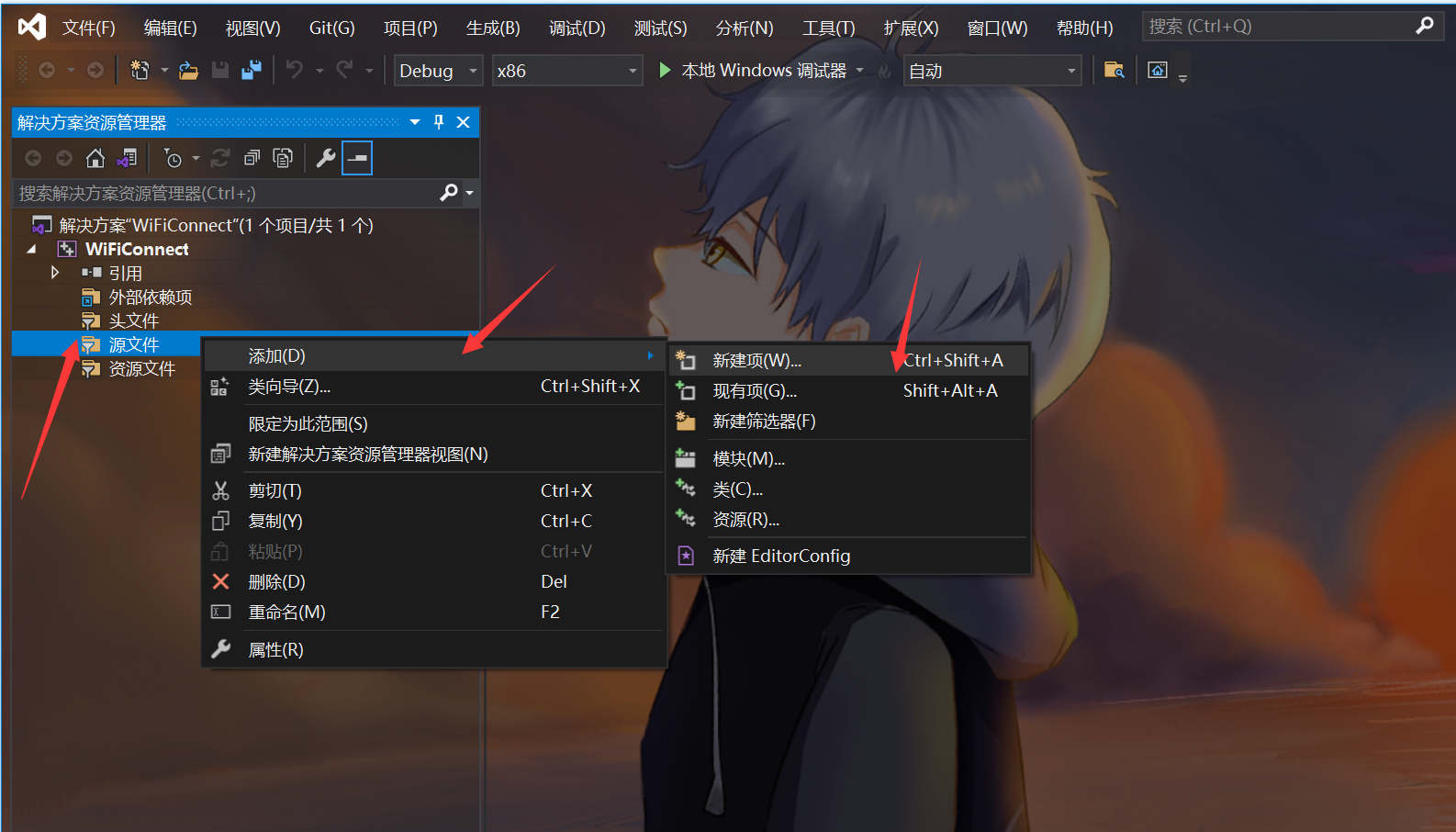Click the Solution Explorer search field
The width and height of the screenshot is (1456, 832).
(228, 193)
